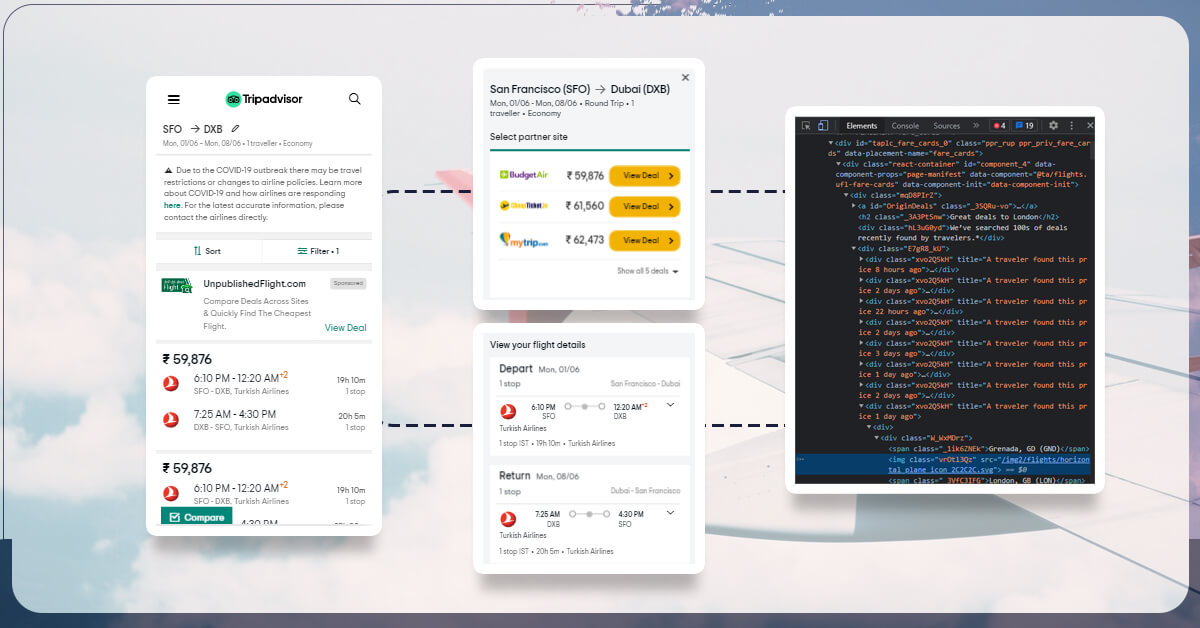The width and height of the screenshot is (1200, 628).
Task: Click the CheapTicket partner logo
Action: coord(524,206)
